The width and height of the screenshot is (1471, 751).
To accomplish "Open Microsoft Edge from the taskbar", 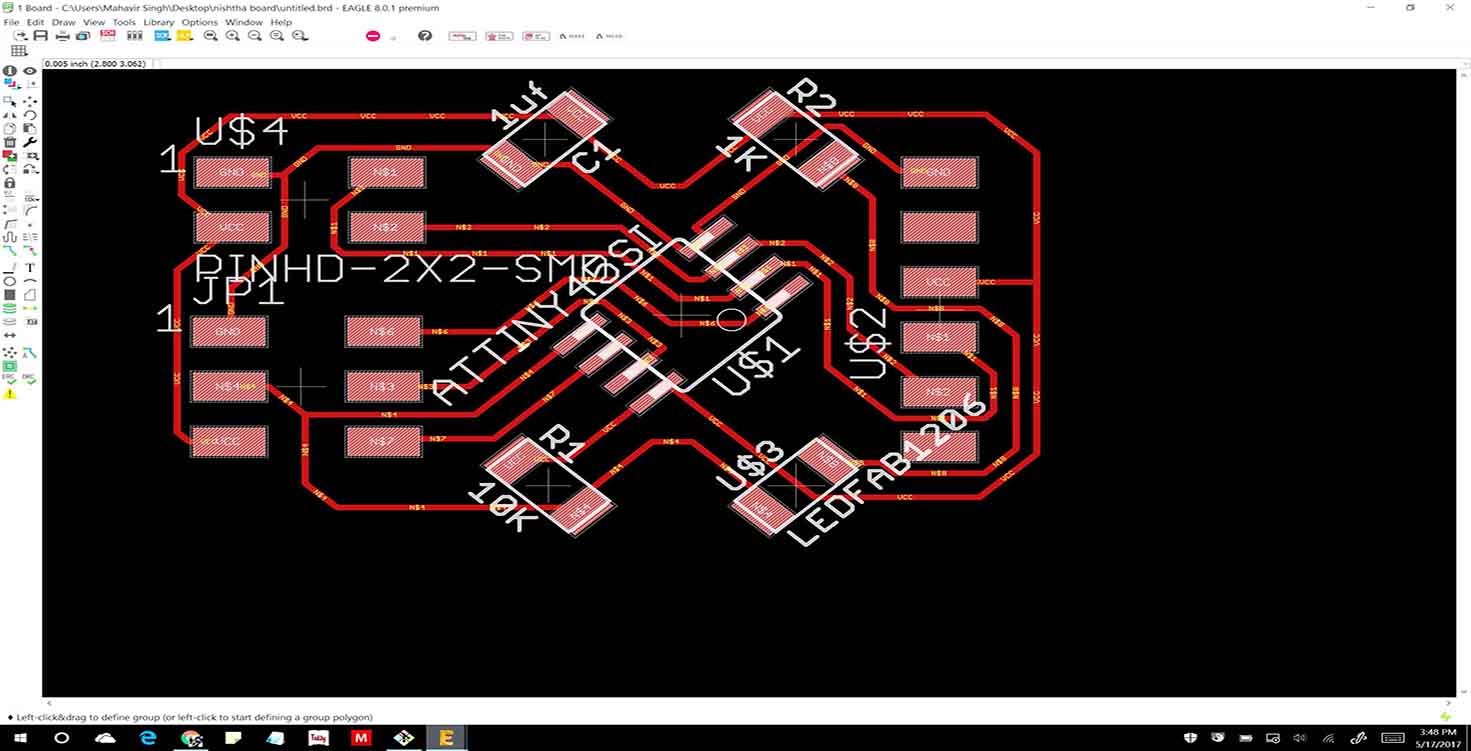I will click(148, 738).
